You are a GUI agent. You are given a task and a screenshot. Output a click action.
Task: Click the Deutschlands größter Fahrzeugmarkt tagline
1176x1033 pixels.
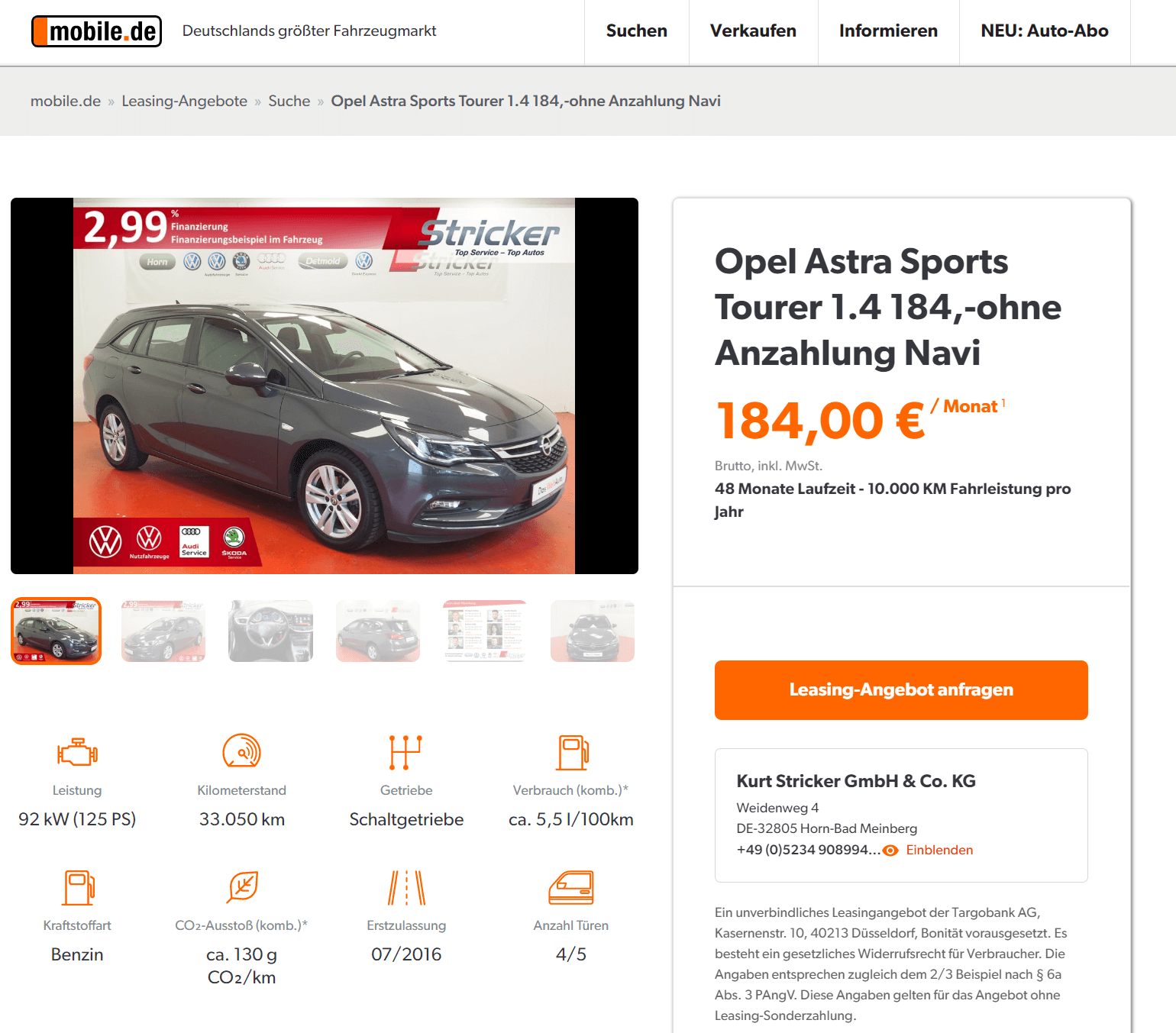tap(309, 31)
